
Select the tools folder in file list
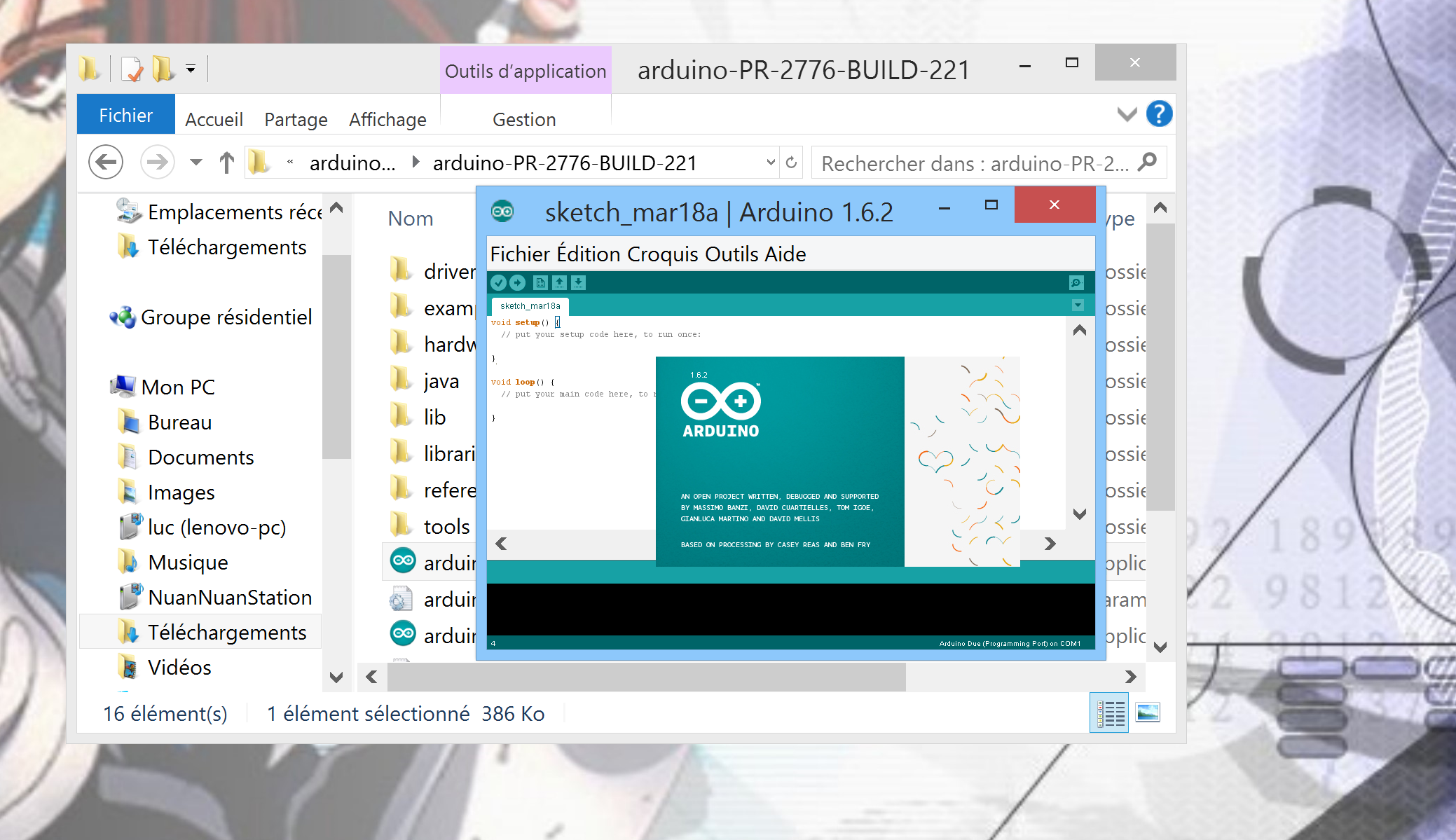click(430, 526)
